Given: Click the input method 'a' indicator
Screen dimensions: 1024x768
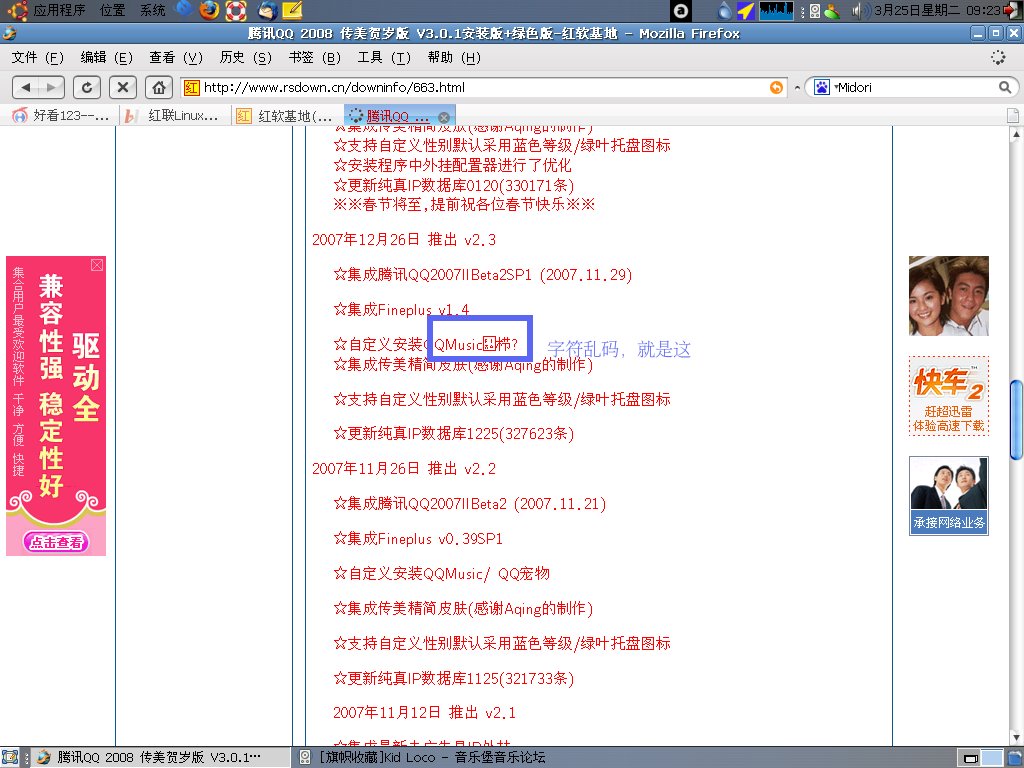Looking at the screenshot, I should pos(681,10).
